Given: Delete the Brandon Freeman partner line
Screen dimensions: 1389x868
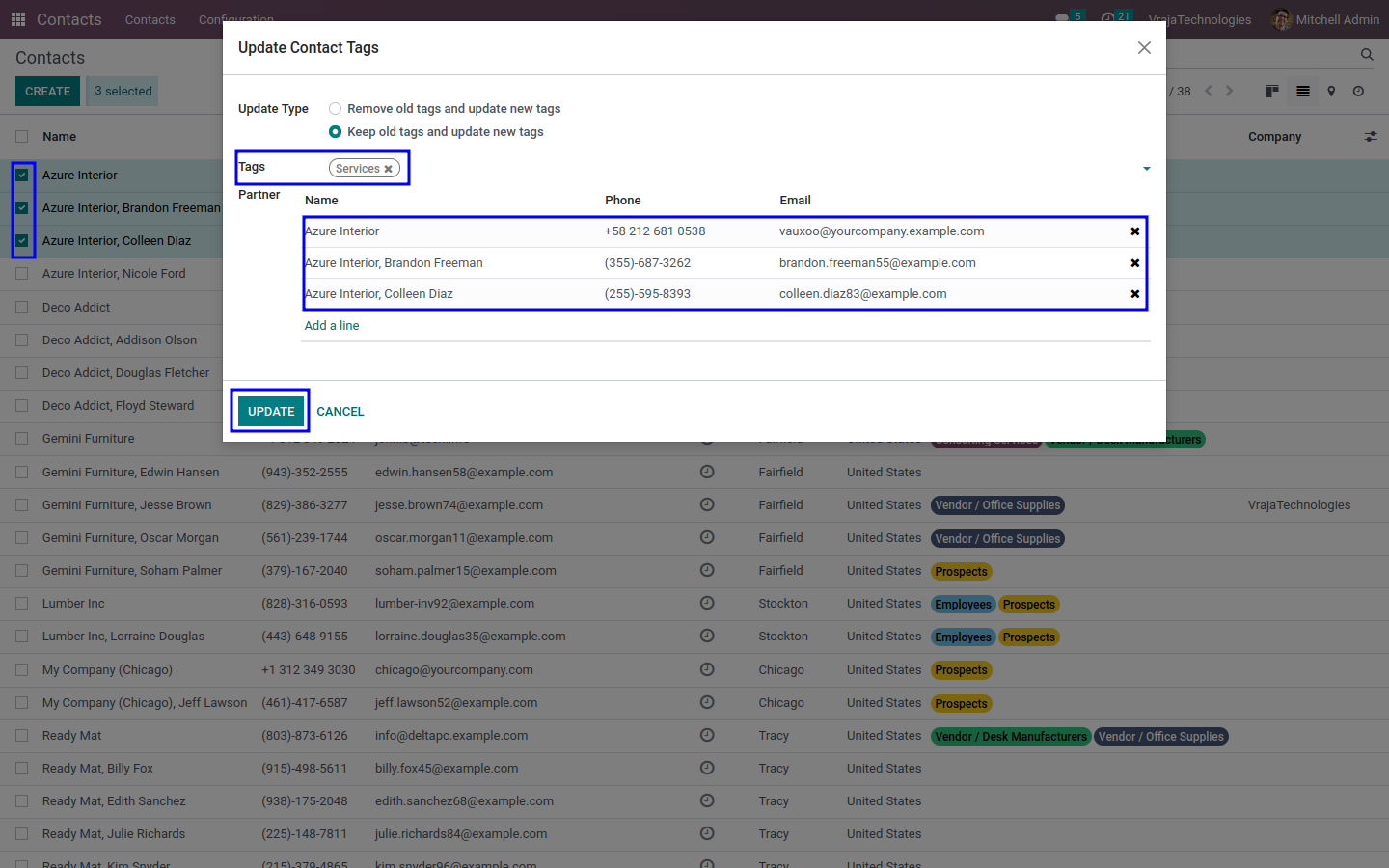Looking at the screenshot, I should pos(1134,263).
